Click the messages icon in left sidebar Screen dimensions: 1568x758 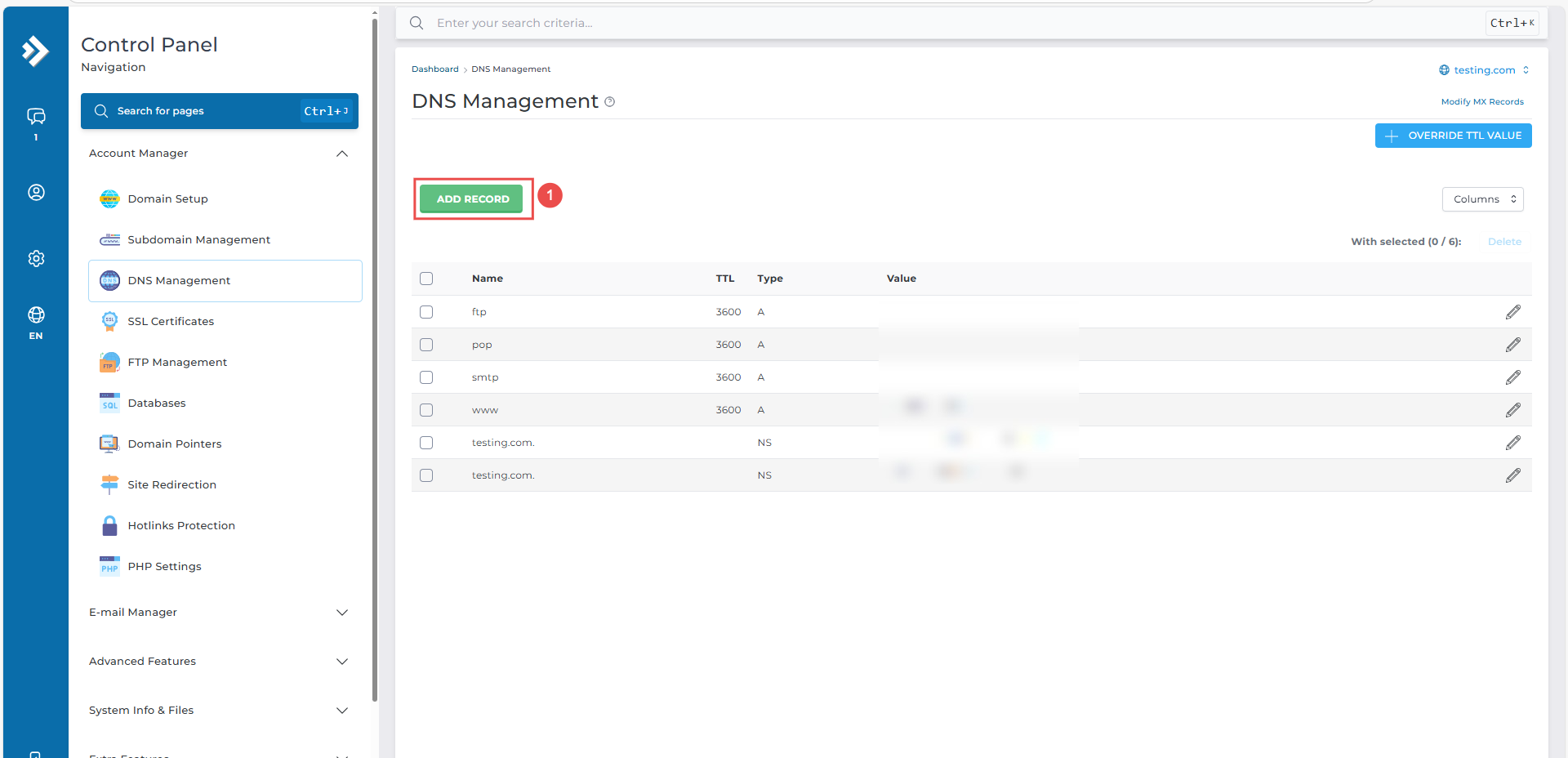coord(36,117)
